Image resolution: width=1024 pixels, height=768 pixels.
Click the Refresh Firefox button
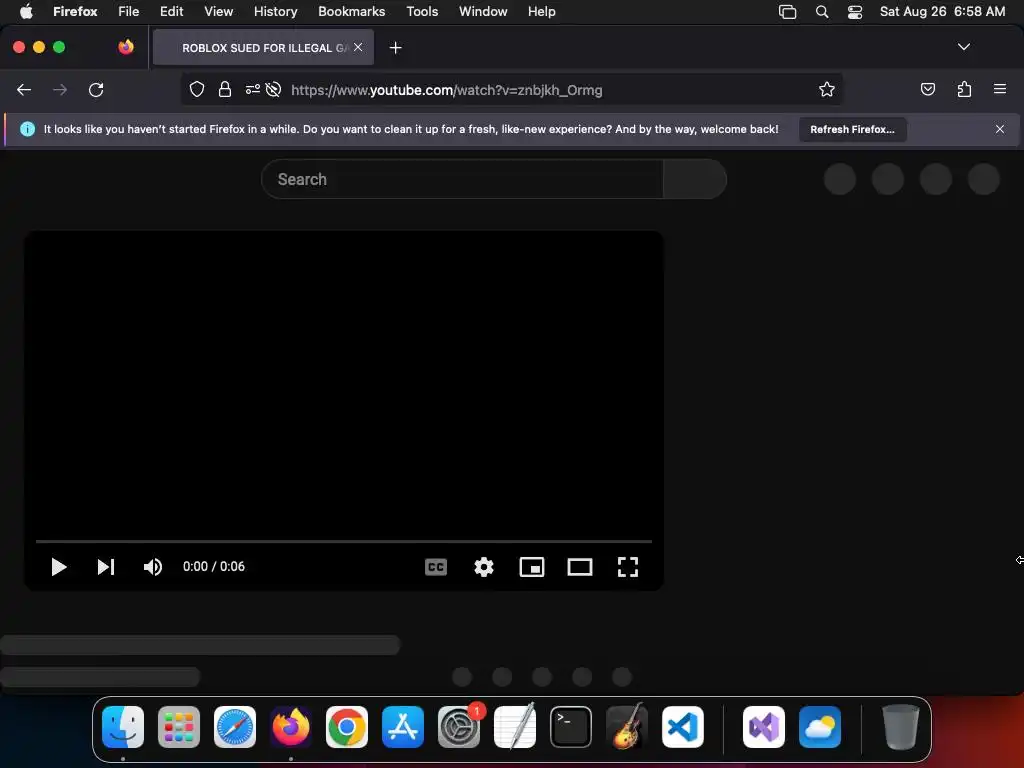(x=852, y=129)
